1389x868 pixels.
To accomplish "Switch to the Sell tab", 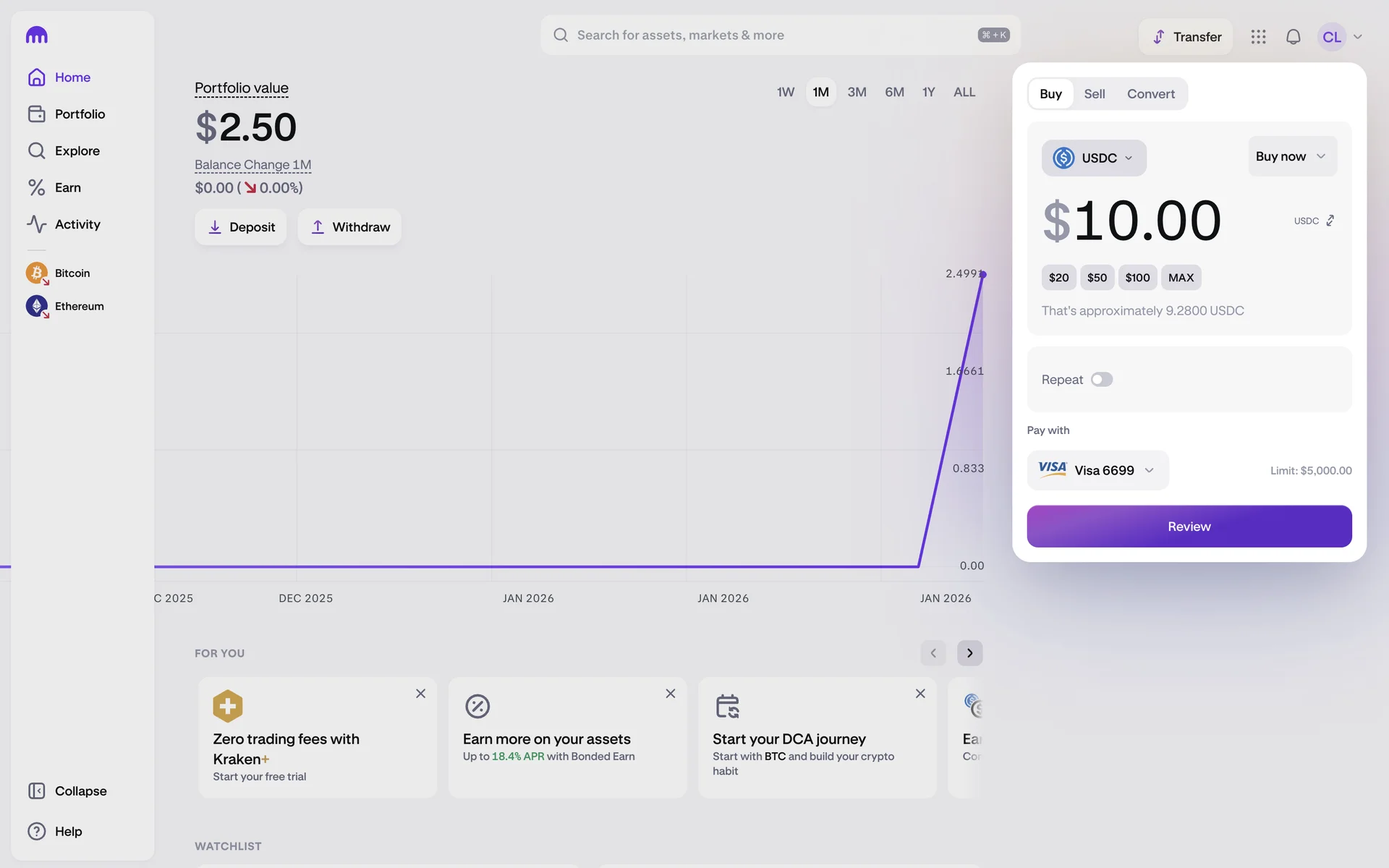I will 1094,94.
